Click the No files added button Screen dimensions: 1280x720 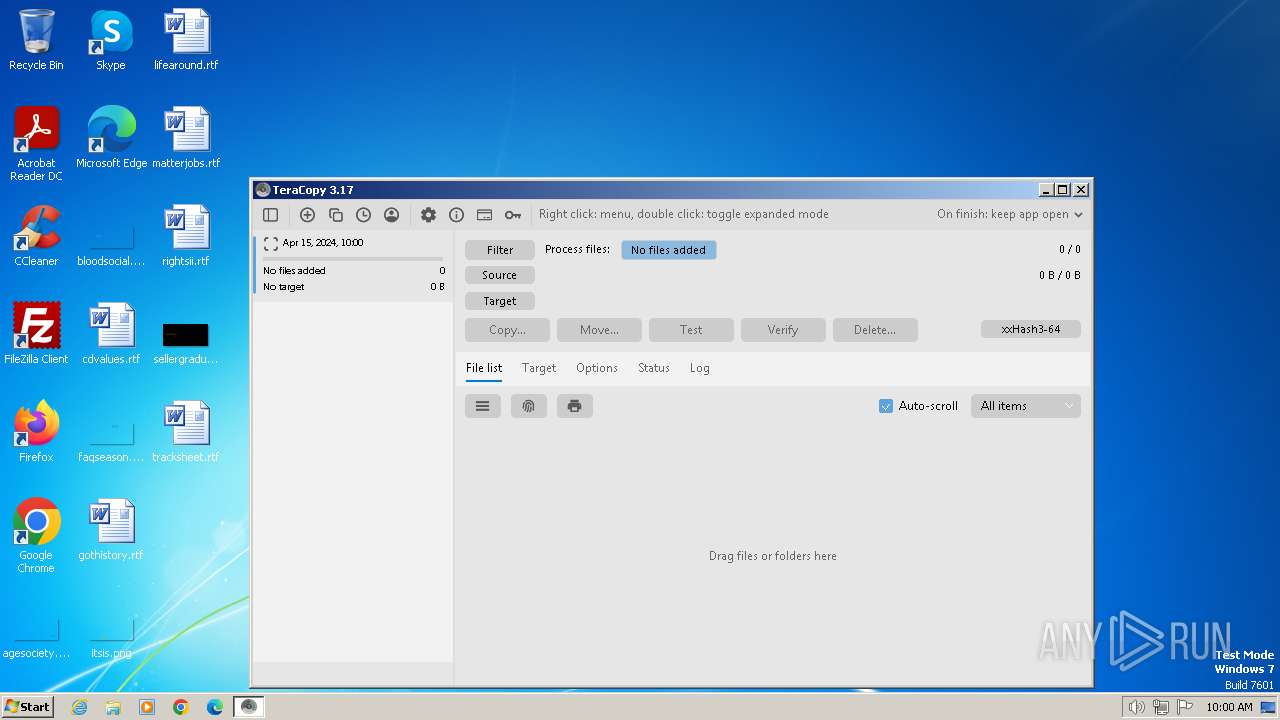[x=669, y=250]
